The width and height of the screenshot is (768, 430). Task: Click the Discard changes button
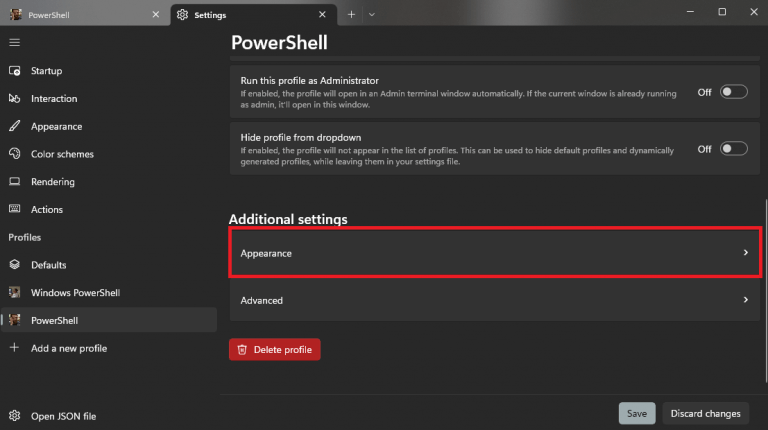[705, 414]
